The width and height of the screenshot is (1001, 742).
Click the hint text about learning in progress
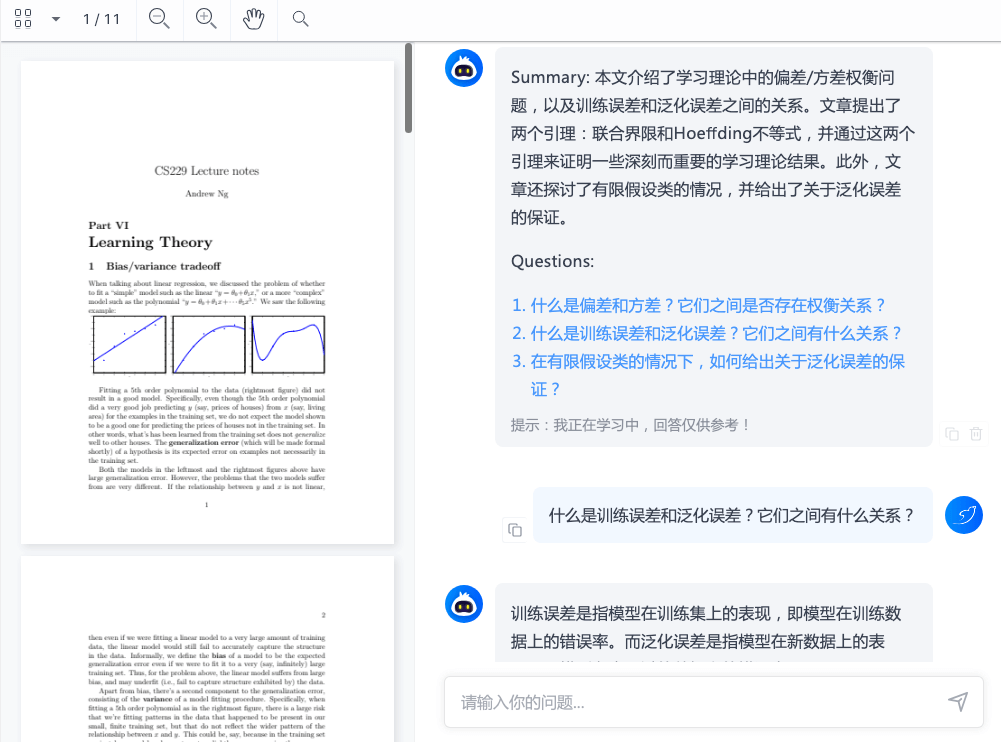(631, 425)
